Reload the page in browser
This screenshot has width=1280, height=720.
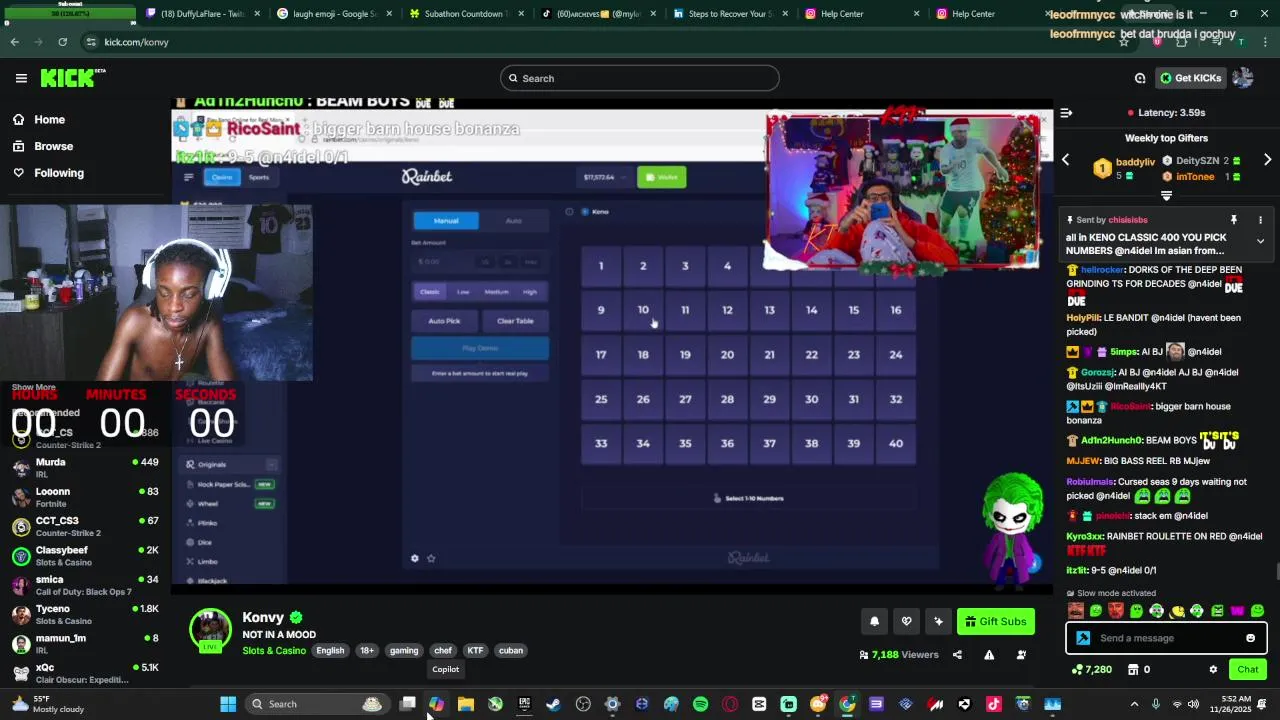(x=62, y=42)
